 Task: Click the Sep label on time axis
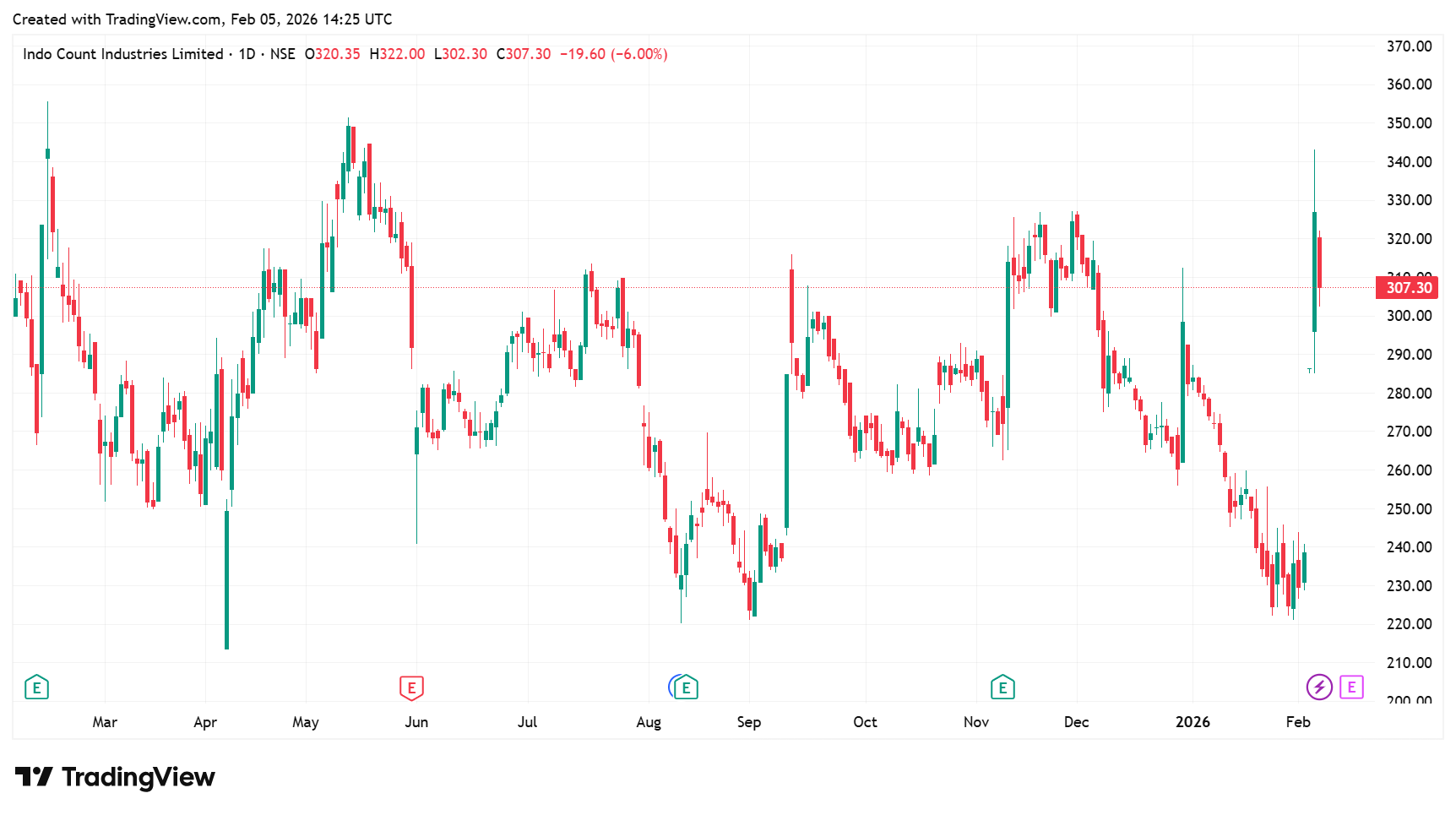[x=748, y=722]
